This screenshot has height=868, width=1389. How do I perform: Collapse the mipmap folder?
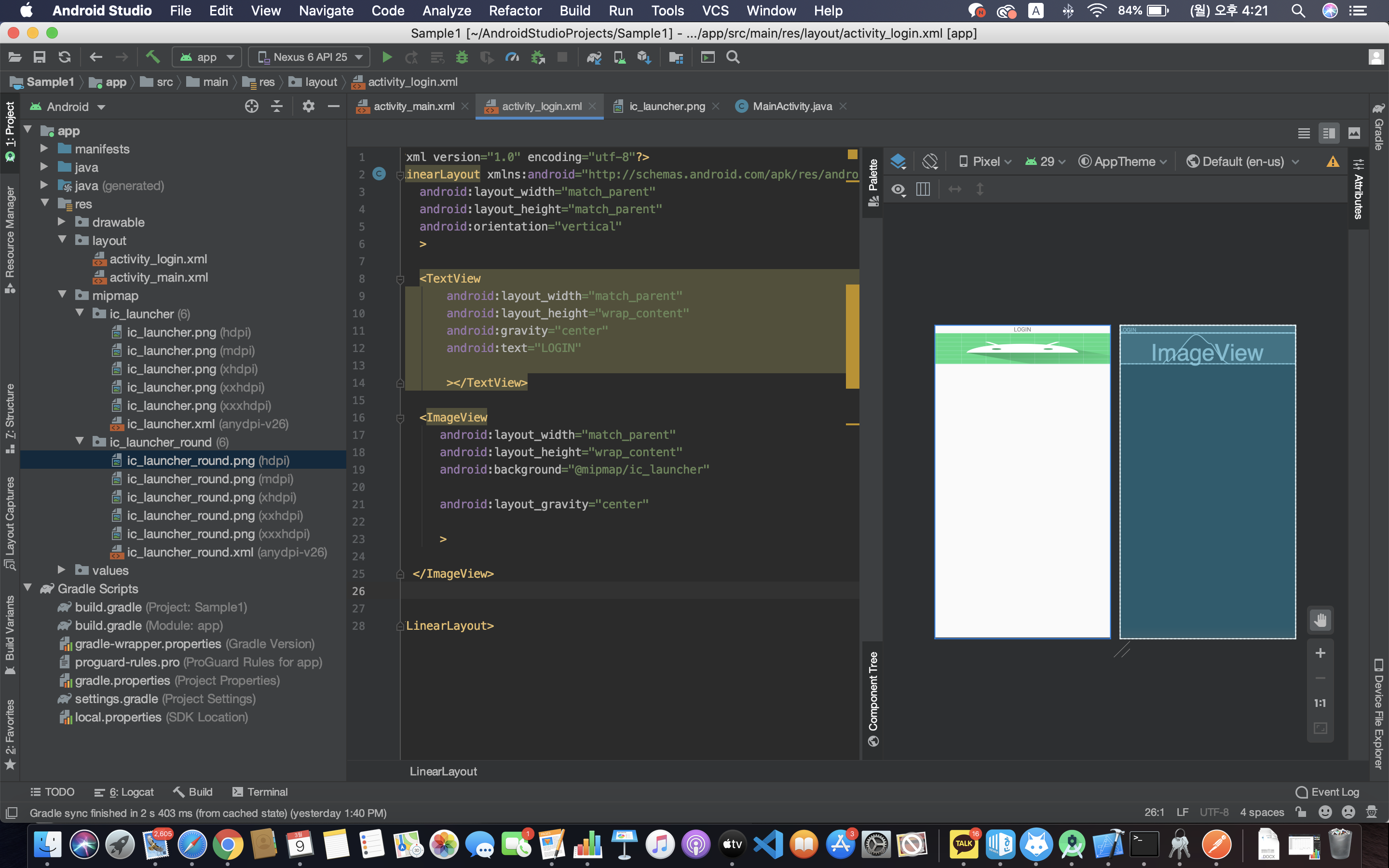62,295
